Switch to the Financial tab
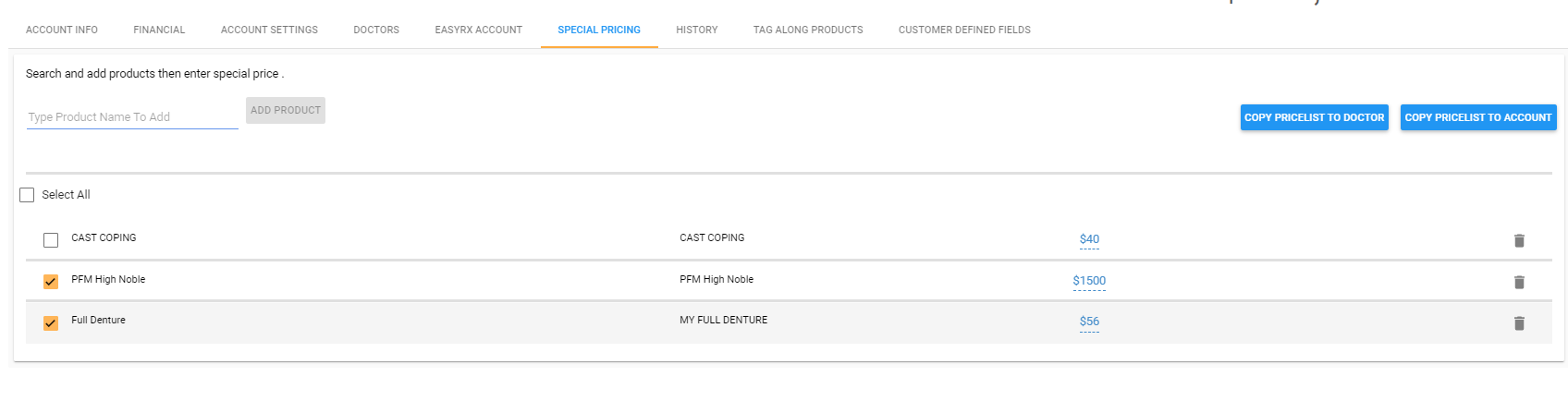 click(159, 30)
